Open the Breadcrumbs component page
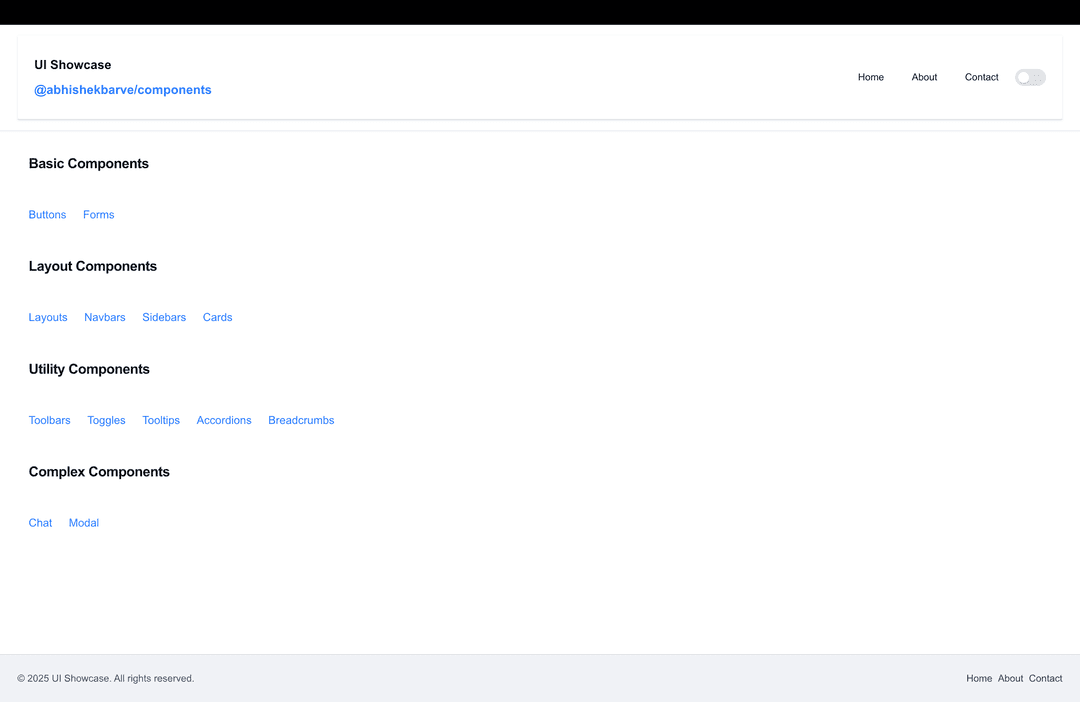The height and width of the screenshot is (702, 1080). pos(301,420)
